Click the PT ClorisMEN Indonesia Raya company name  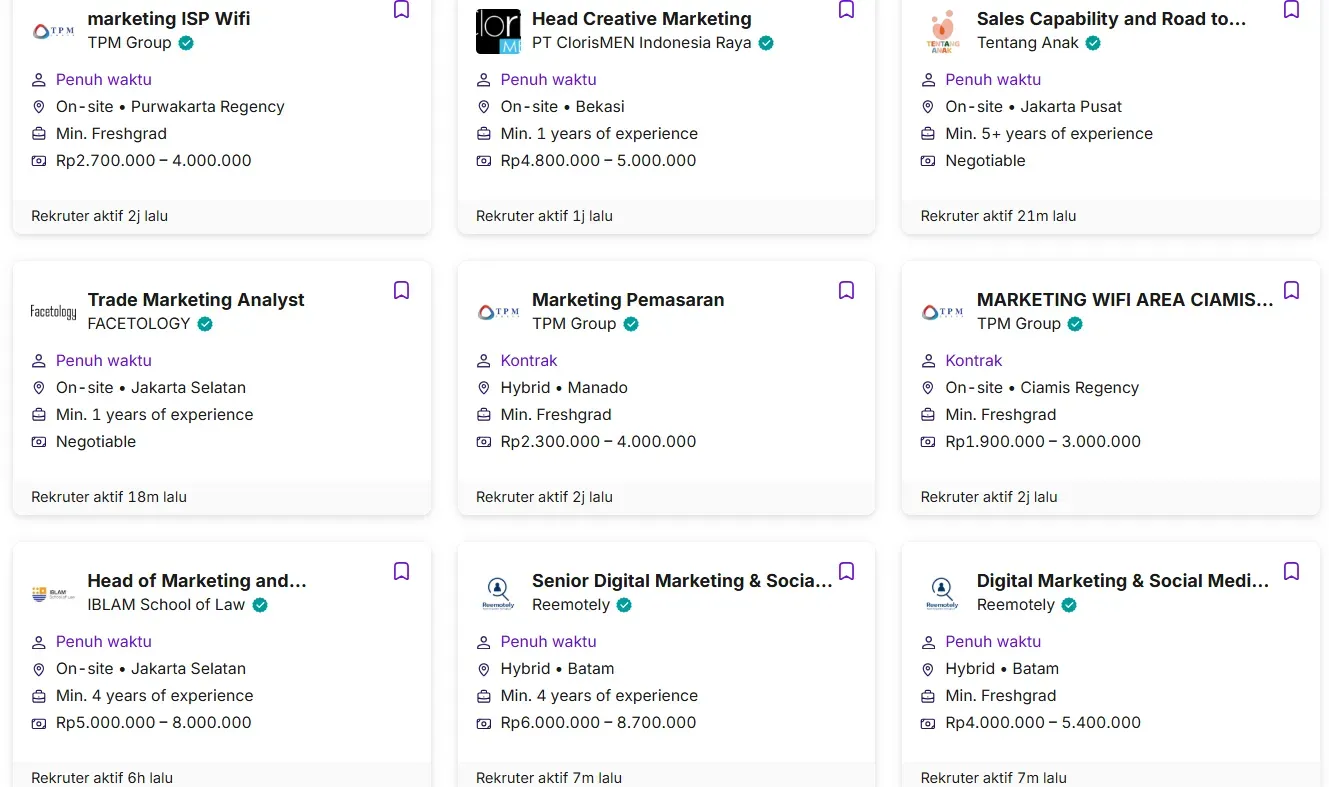click(x=641, y=43)
